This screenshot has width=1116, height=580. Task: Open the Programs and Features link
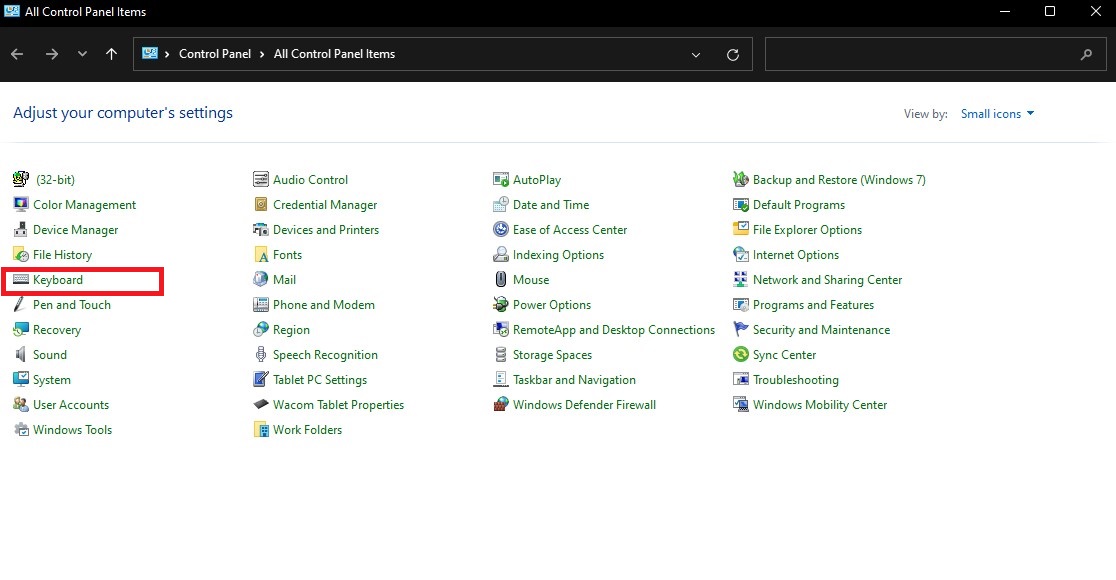point(813,305)
